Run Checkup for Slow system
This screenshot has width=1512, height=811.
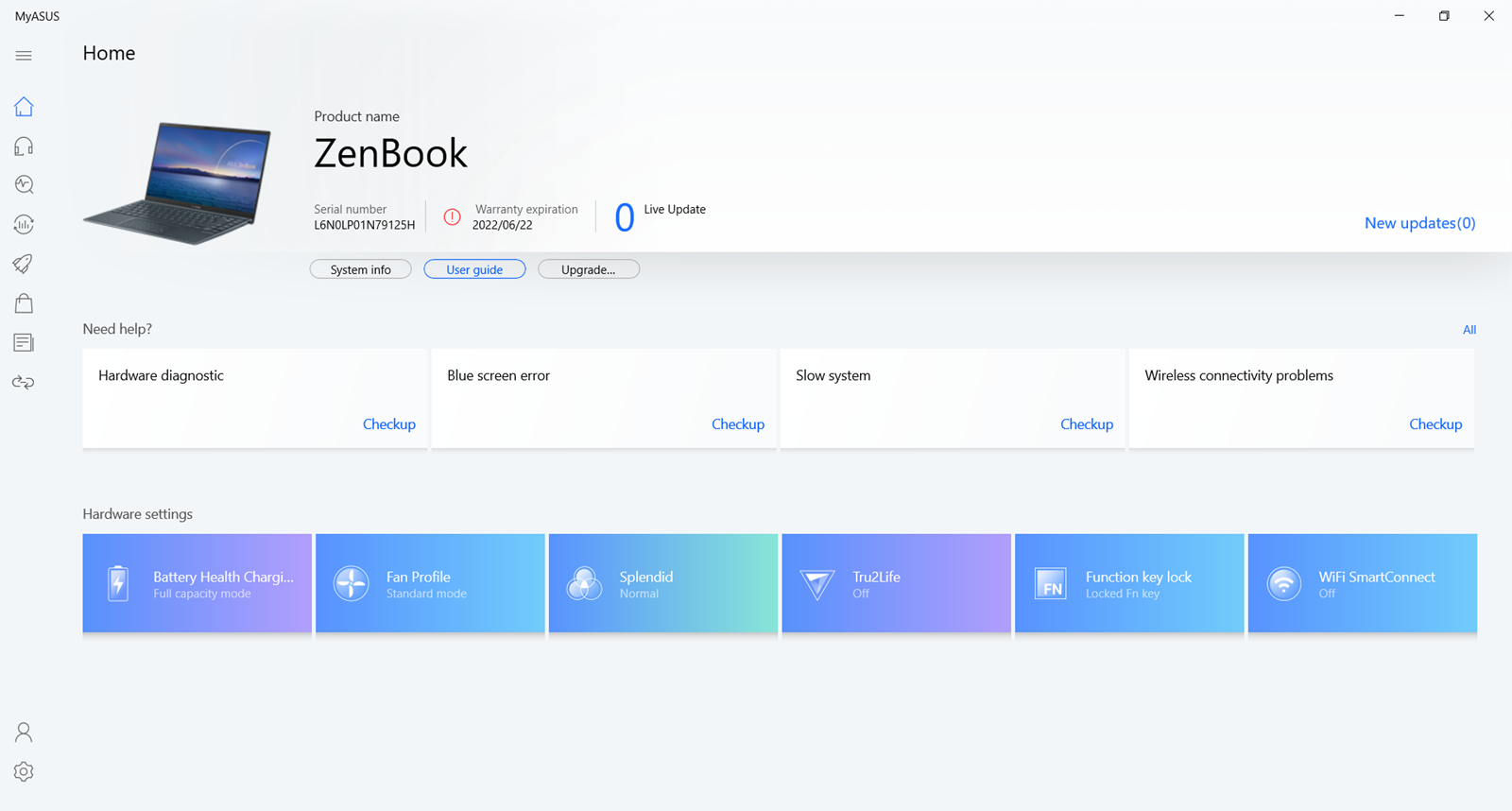click(1087, 424)
